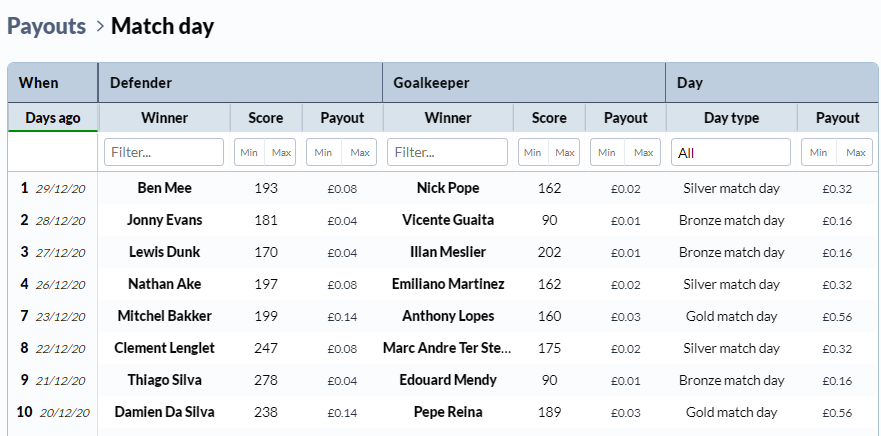Open Nick Pope goalkeeper entry
The image size is (881, 436).
coord(448,188)
